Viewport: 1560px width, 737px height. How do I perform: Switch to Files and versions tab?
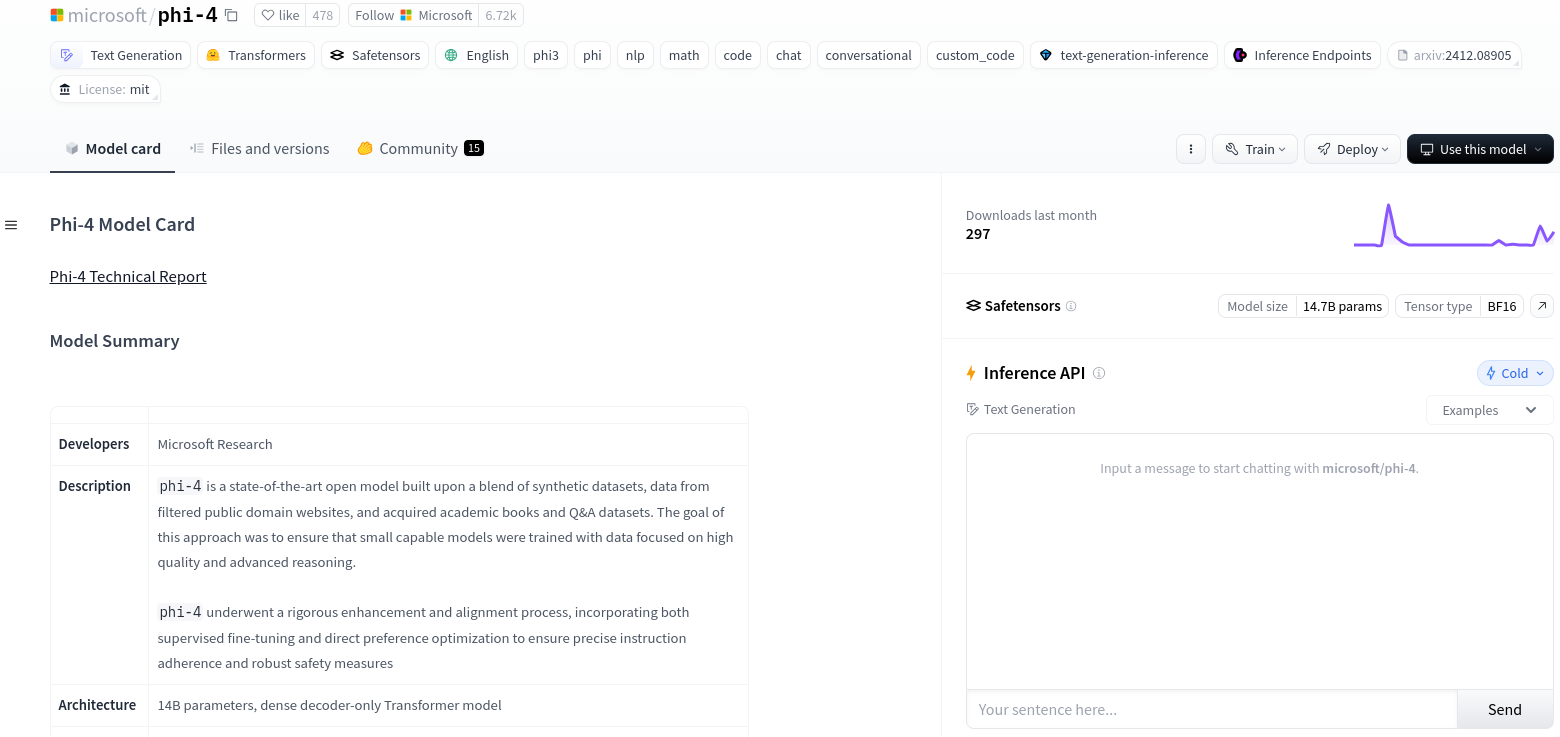coord(259,149)
